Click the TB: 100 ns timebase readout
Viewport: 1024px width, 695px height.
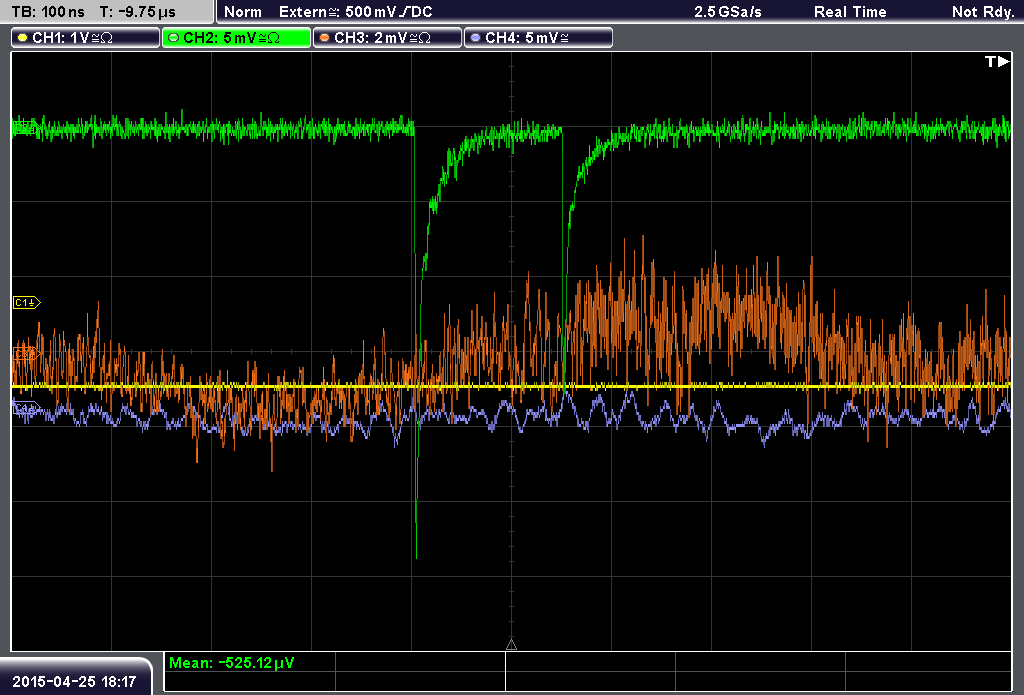coord(48,12)
